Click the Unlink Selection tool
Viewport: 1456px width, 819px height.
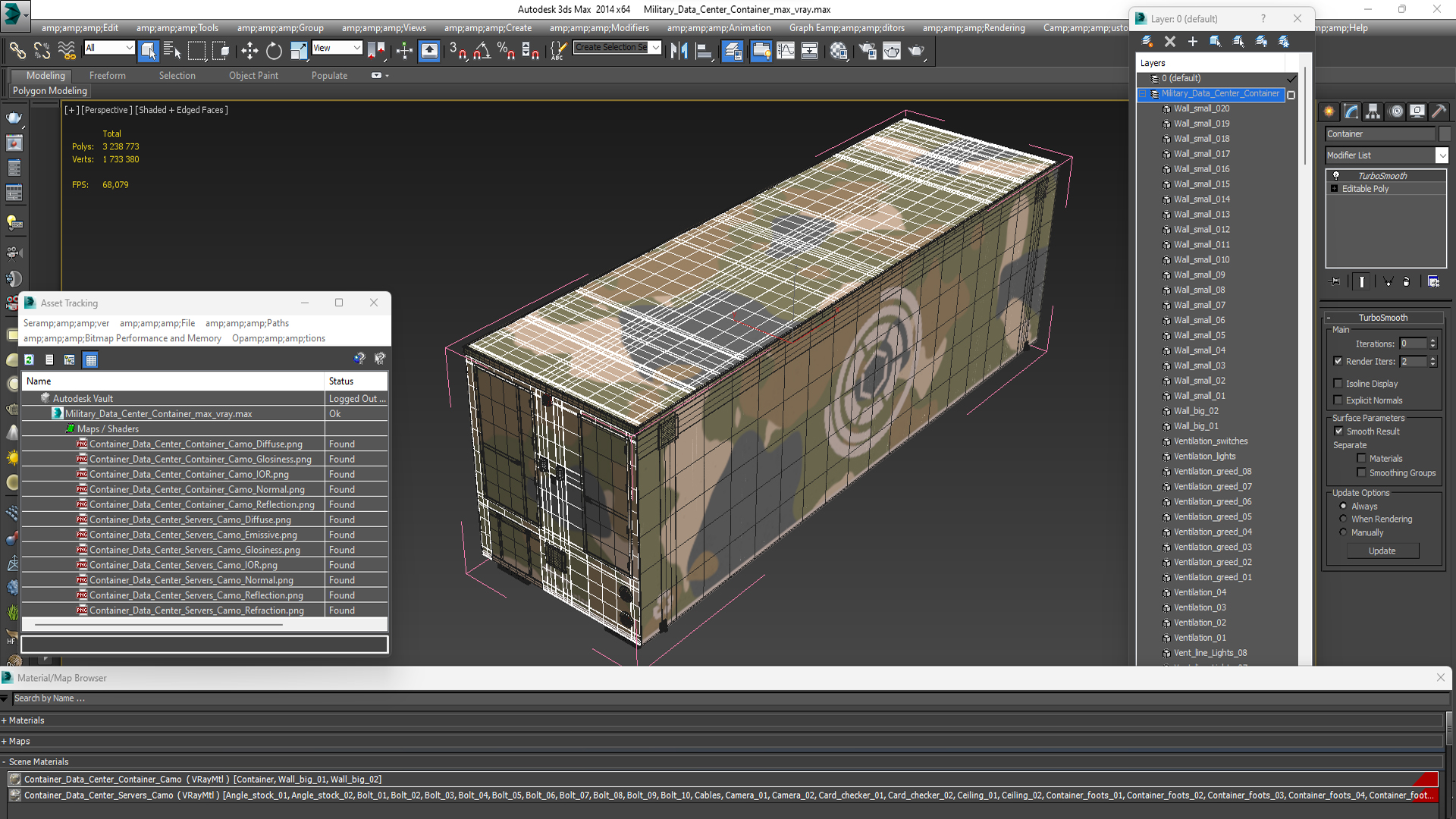pyautogui.click(x=42, y=51)
